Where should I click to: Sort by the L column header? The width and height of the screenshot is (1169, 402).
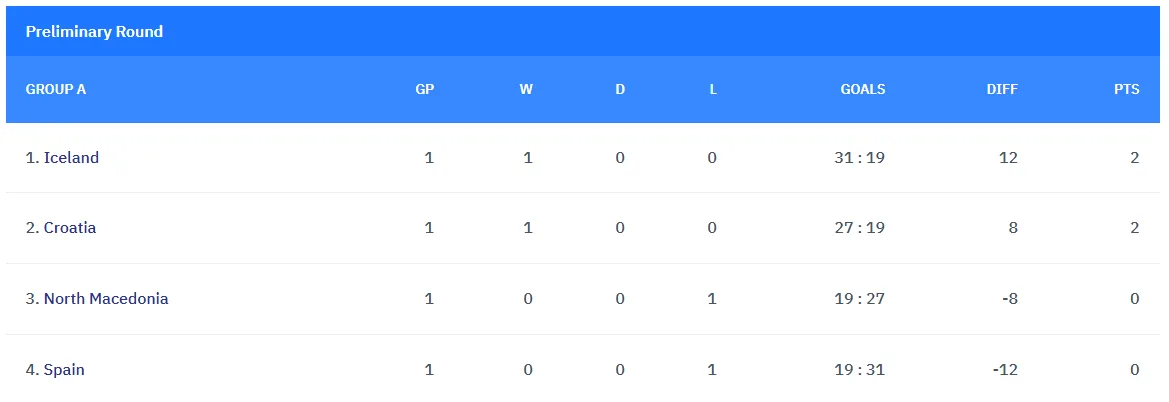(713, 89)
